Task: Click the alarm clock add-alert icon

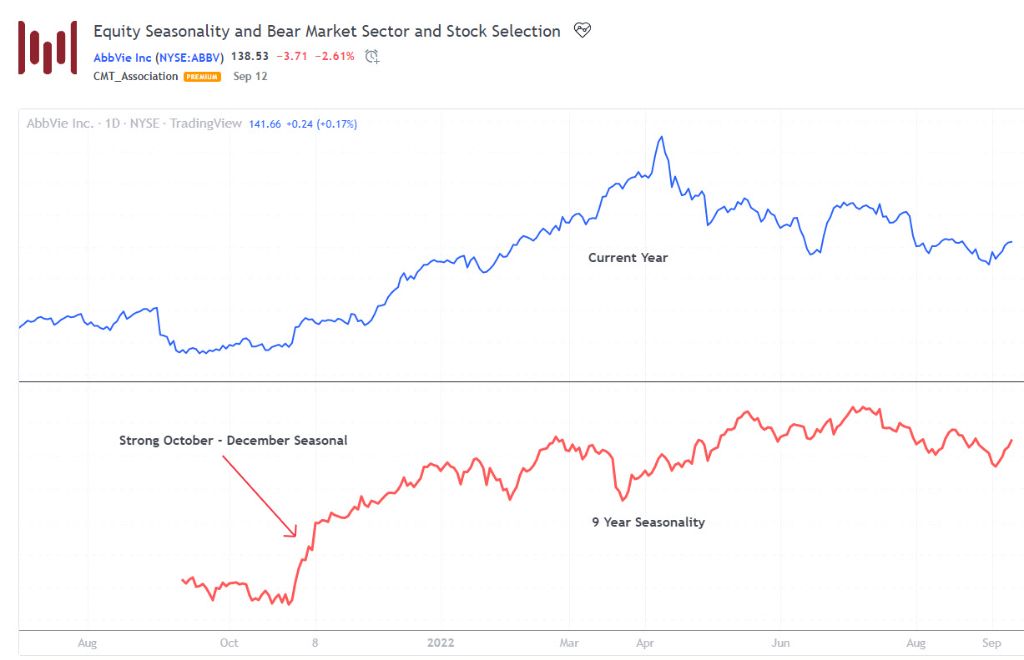Action: point(372,57)
